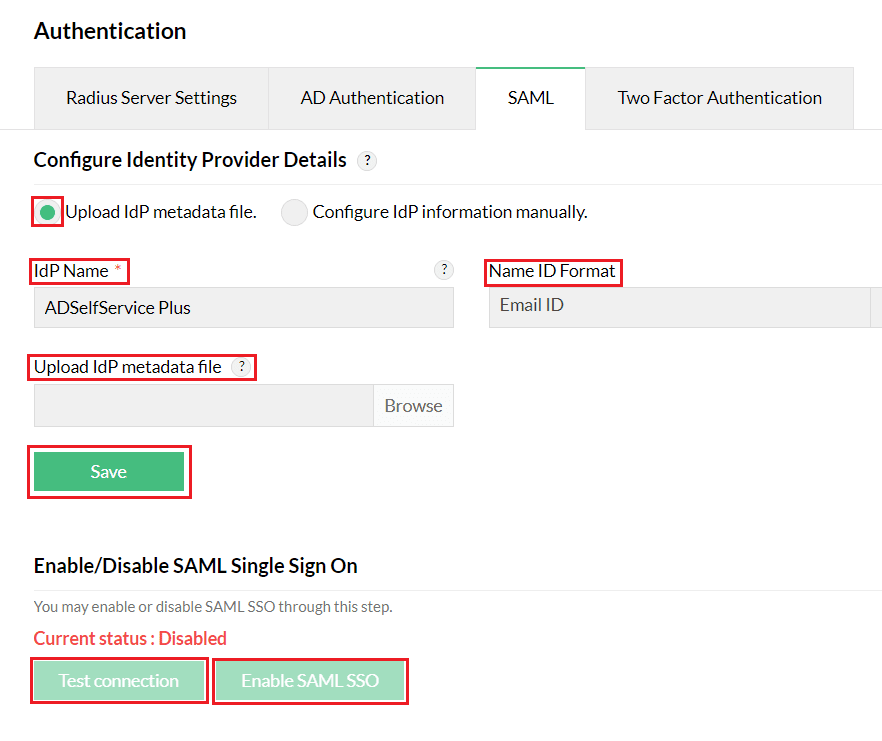Select the SAML tab
This screenshot has width=882, height=741.
tap(530, 98)
